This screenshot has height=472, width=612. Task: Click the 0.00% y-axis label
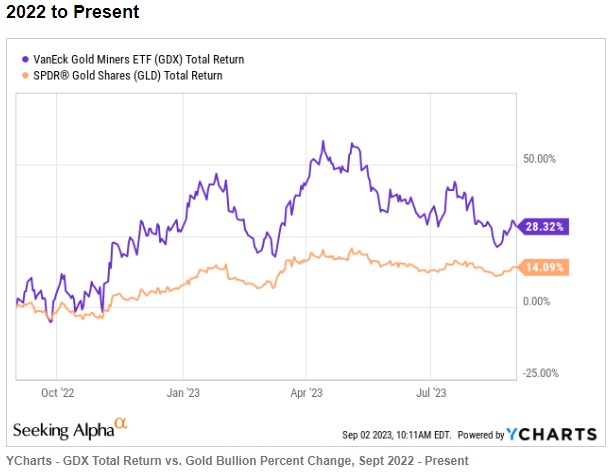tap(536, 301)
